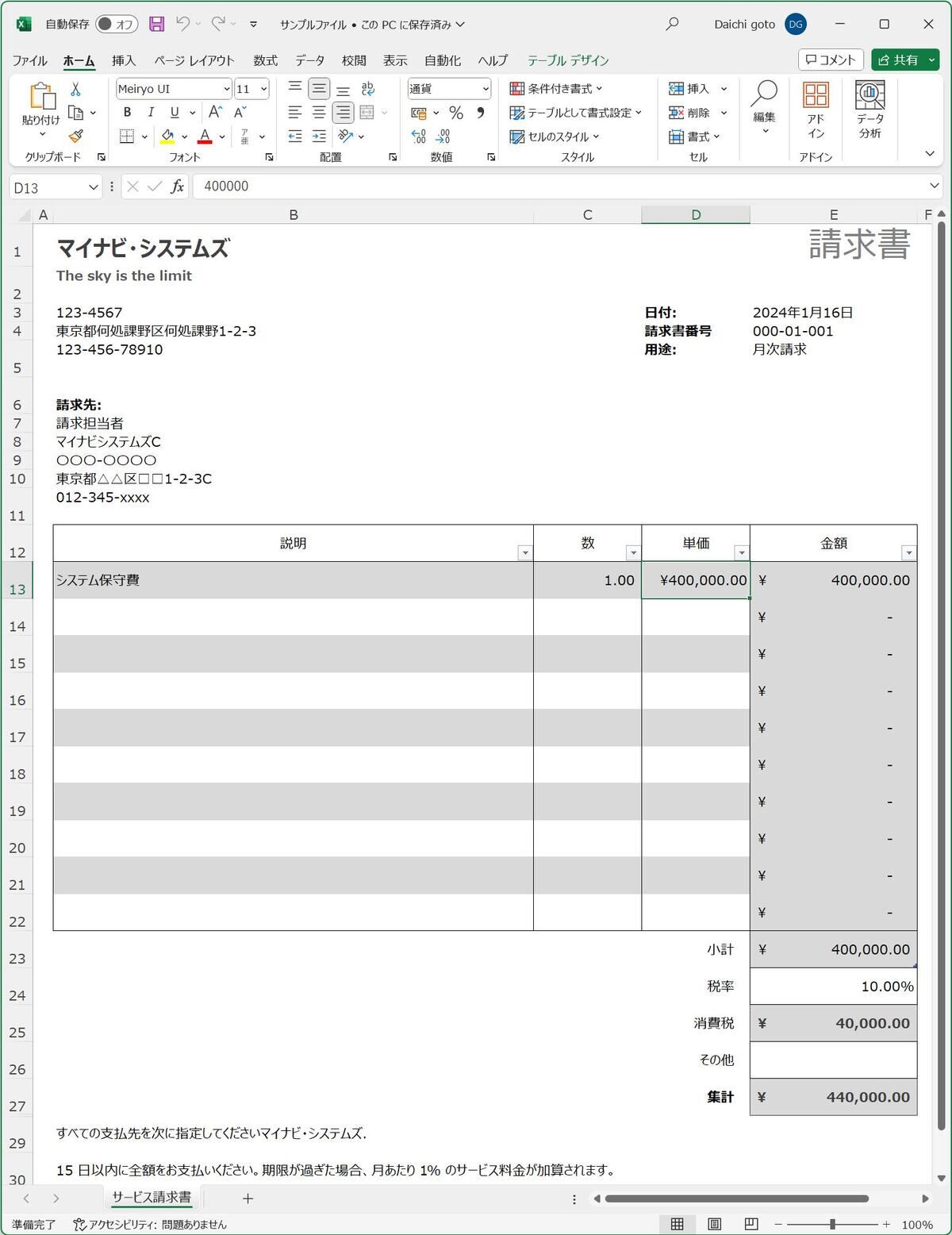Expand the Name Box D13 dropdown
This screenshot has height=1235, width=952.
click(94, 187)
